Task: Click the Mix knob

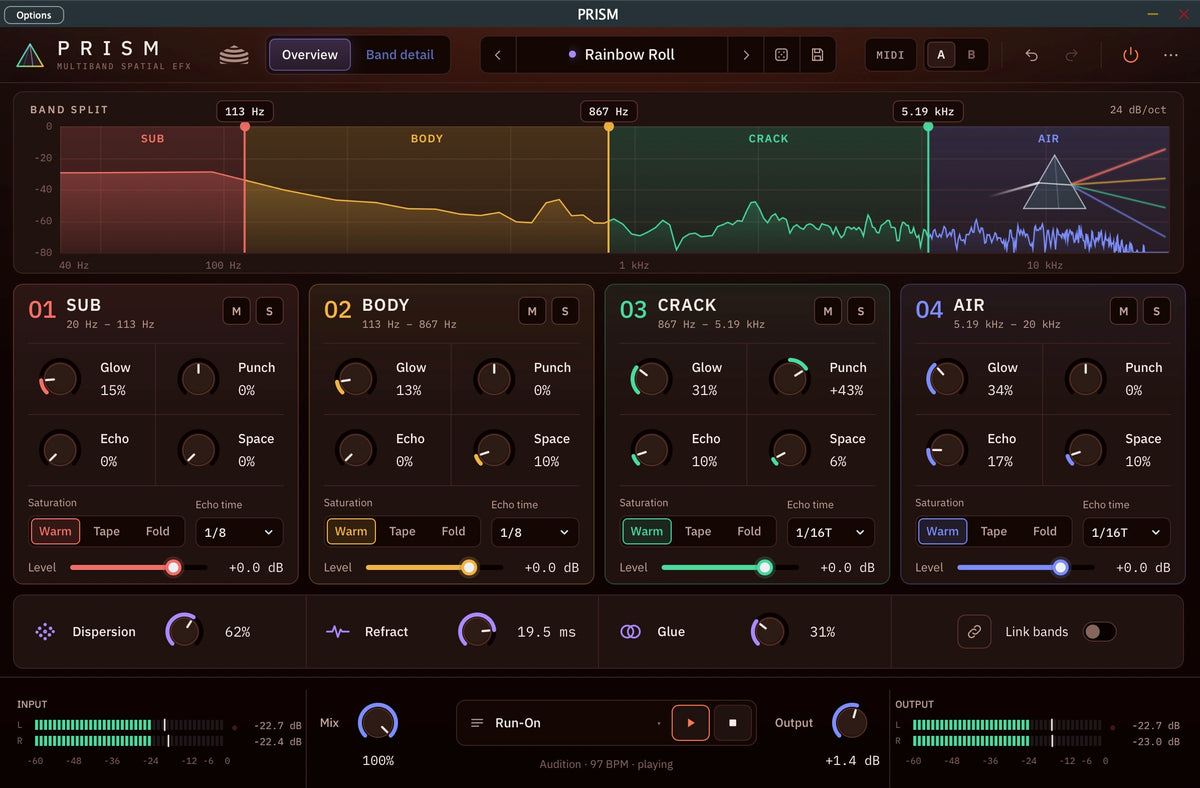Action: 378,722
